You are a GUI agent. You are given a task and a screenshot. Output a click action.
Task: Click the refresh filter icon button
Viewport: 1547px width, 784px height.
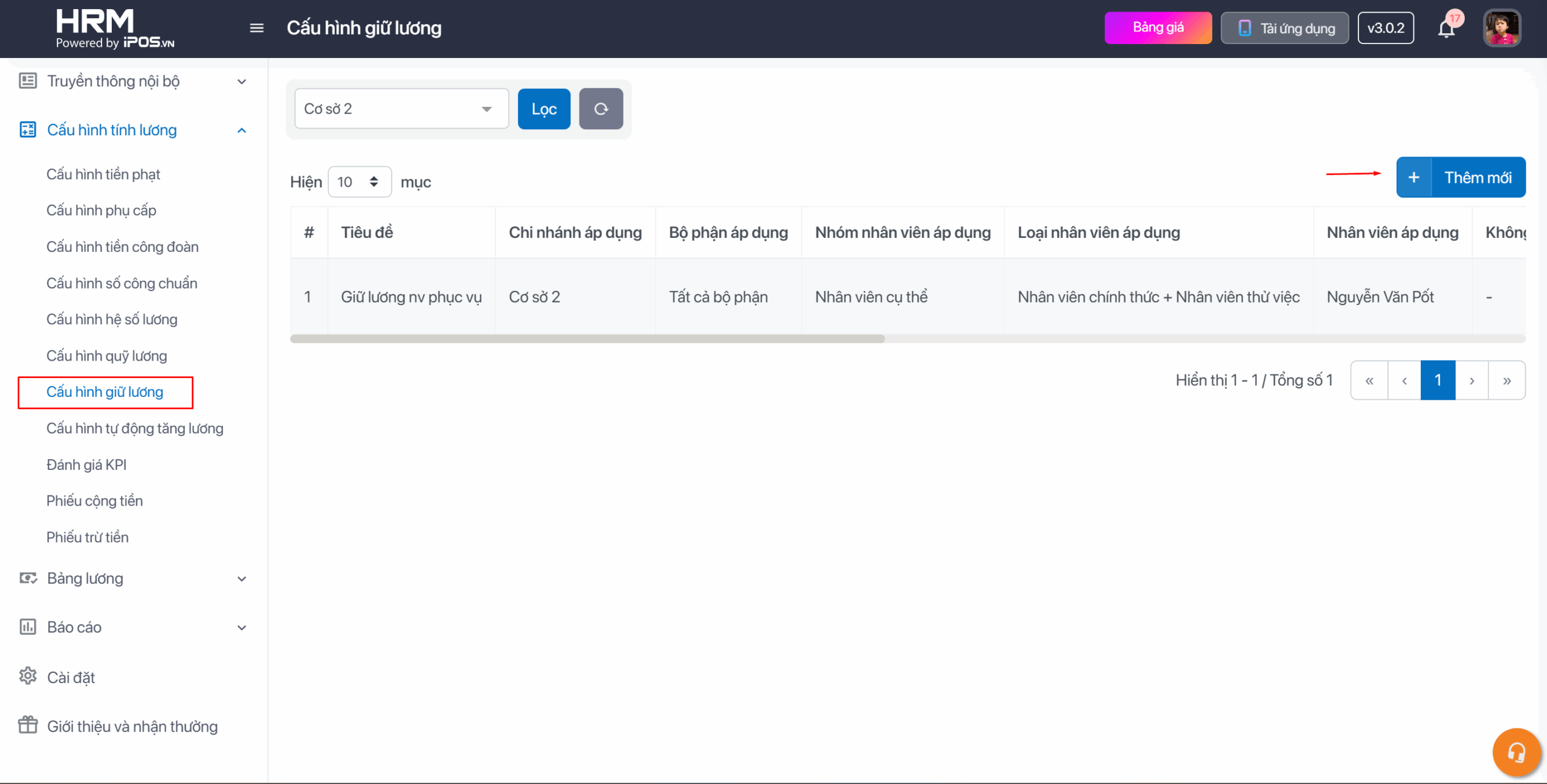pos(601,109)
